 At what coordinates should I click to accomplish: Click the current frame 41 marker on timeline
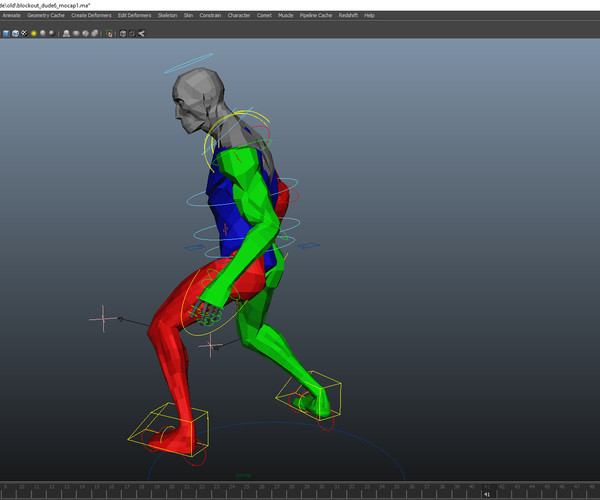click(487, 494)
